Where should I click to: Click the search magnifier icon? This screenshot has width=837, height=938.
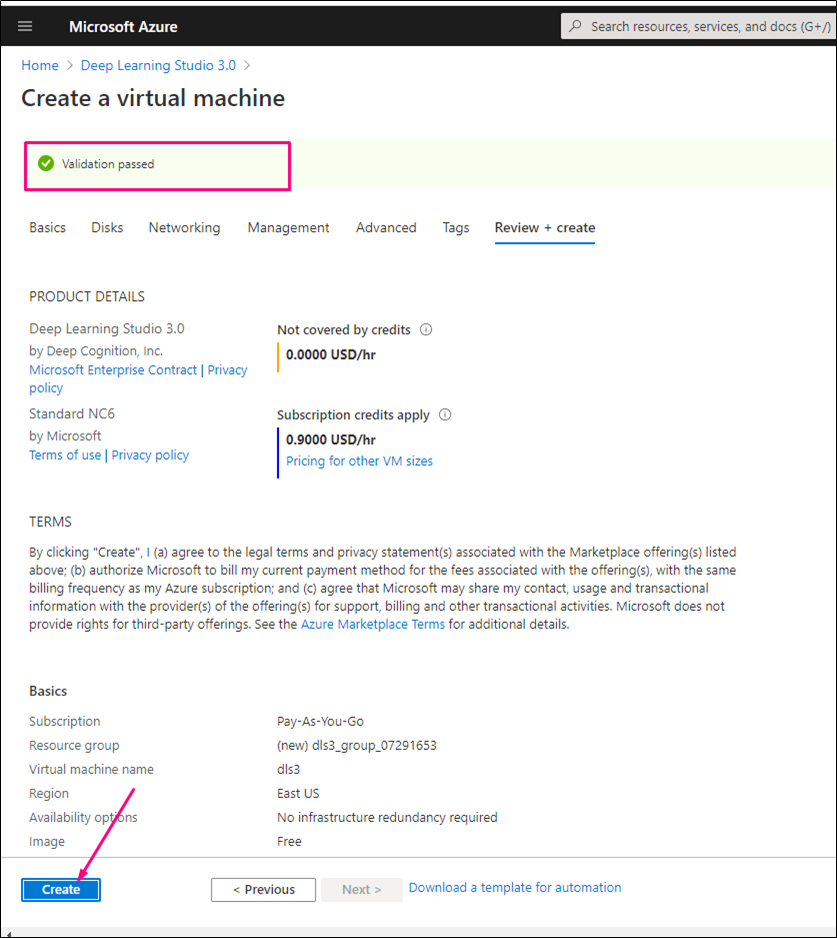575,26
